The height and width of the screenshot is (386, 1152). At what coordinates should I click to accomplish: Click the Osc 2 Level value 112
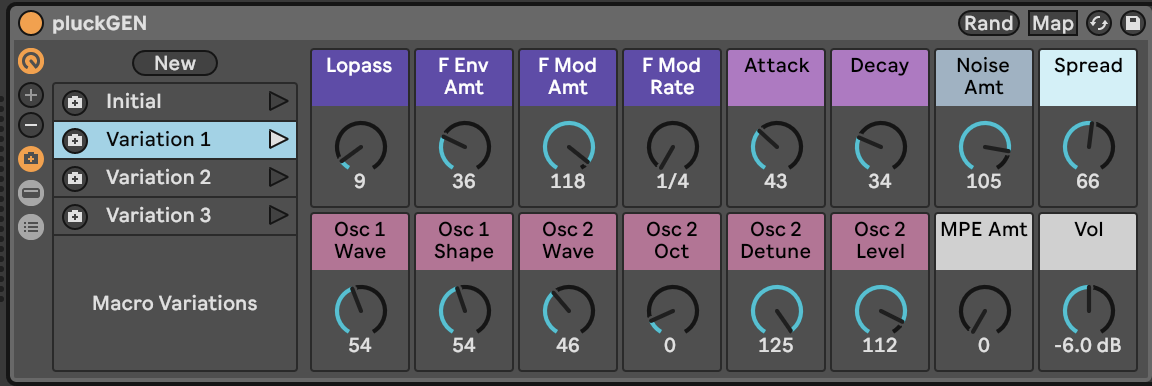[880, 345]
